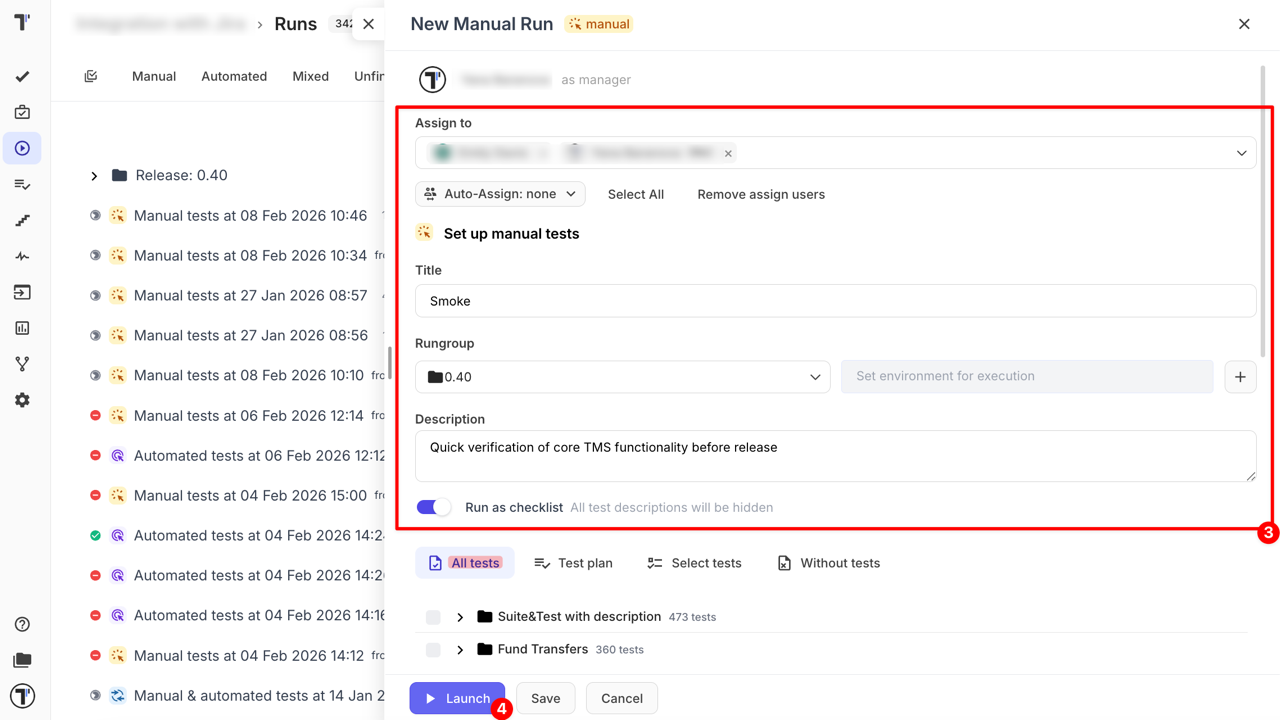1280x720 pixels.
Task: Click the import/export icon in sidebar
Action: 22,292
